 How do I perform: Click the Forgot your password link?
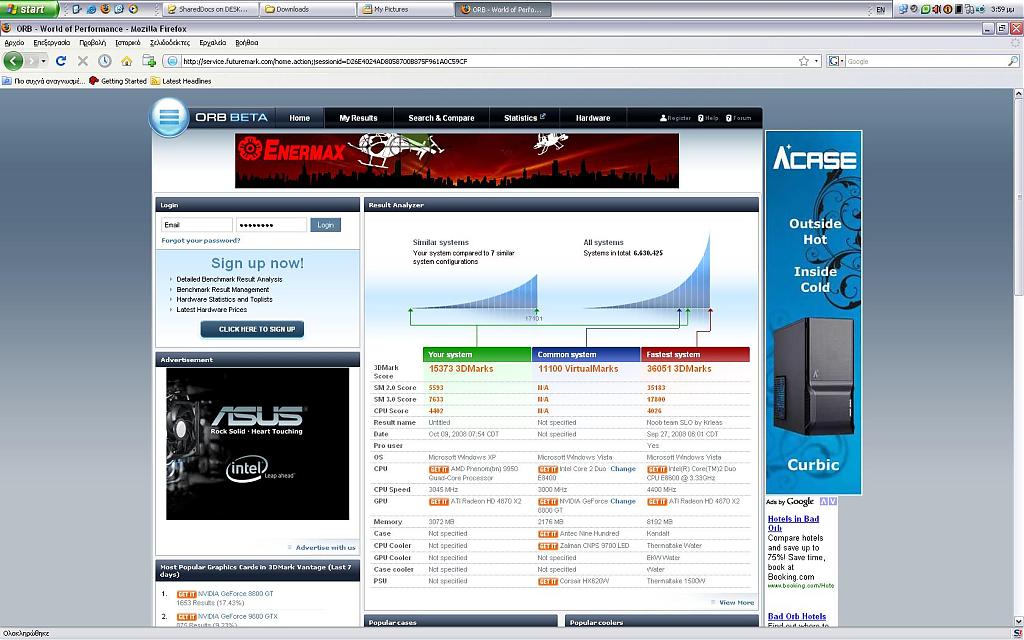tap(200, 240)
